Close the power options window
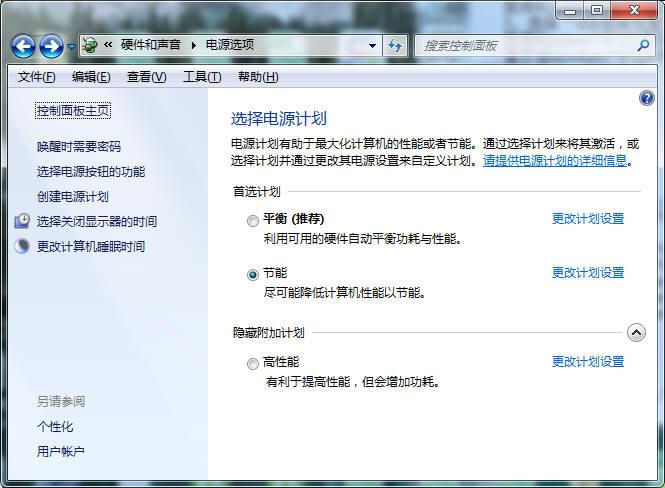665x488 pixels. 634,11
